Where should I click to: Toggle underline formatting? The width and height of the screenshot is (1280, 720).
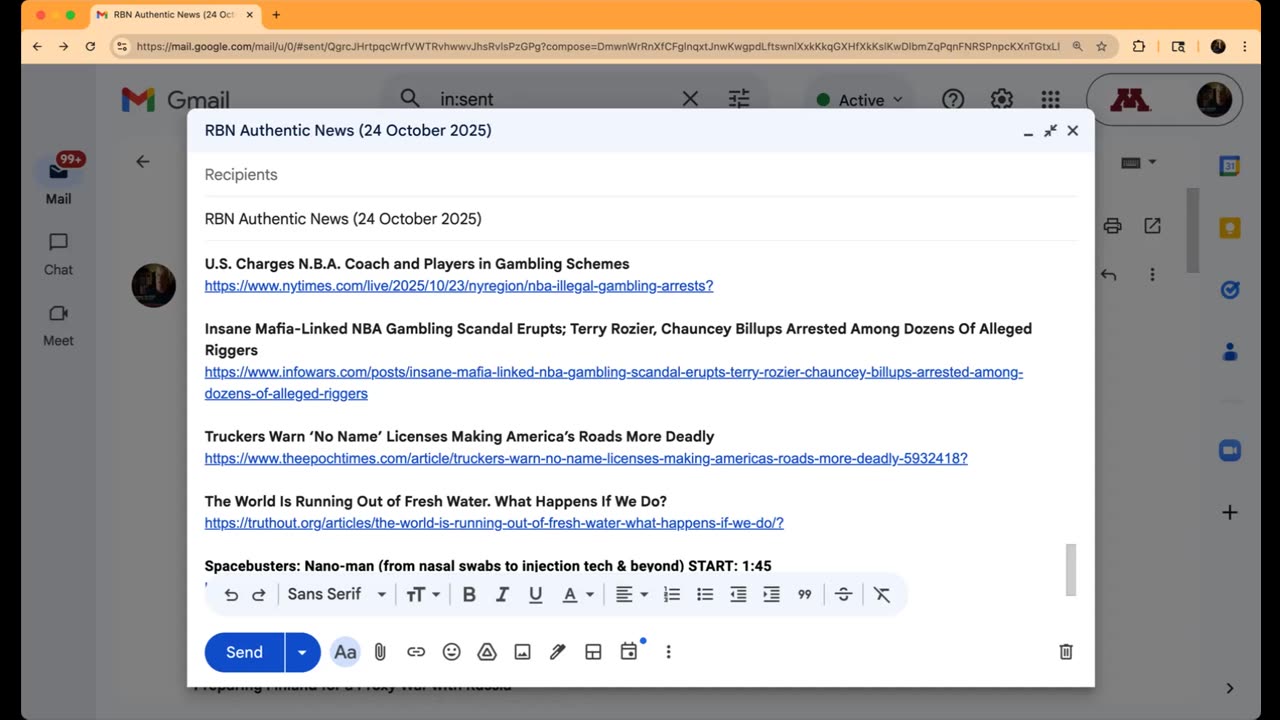[x=535, y=594]
